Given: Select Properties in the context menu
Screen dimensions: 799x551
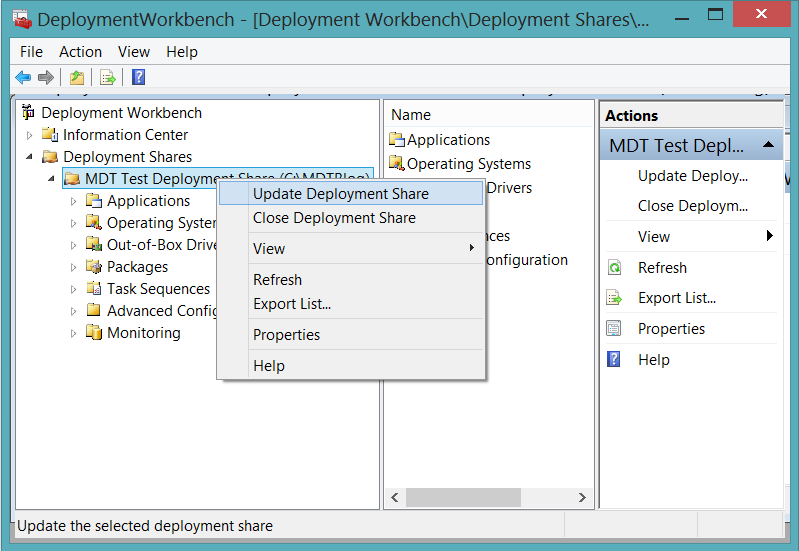Looking at the screenshot, I should (351, 334).
